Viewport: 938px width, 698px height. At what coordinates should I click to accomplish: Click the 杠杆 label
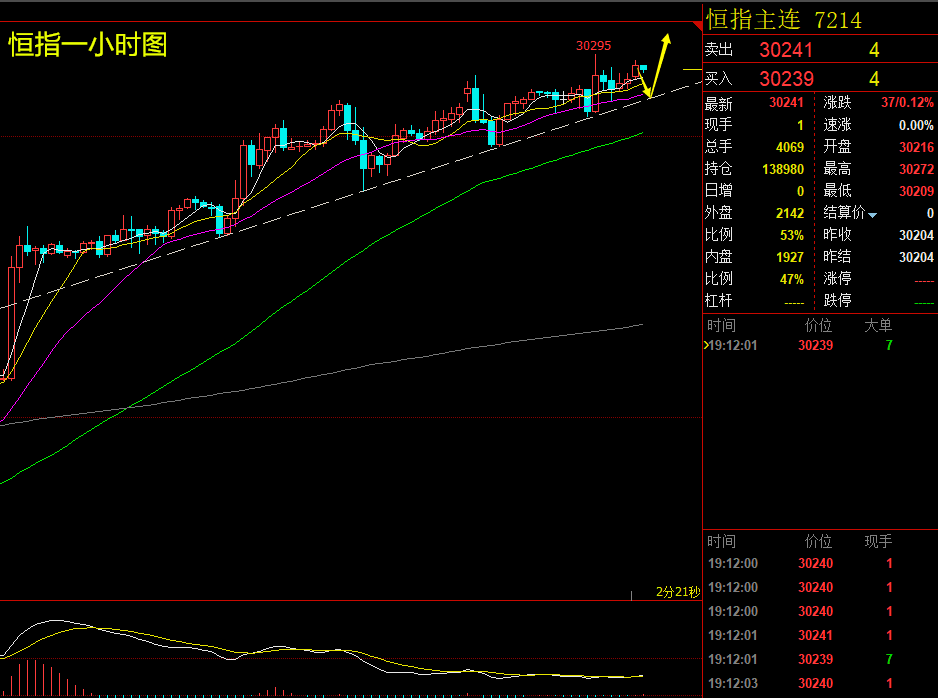click(718, 300)
